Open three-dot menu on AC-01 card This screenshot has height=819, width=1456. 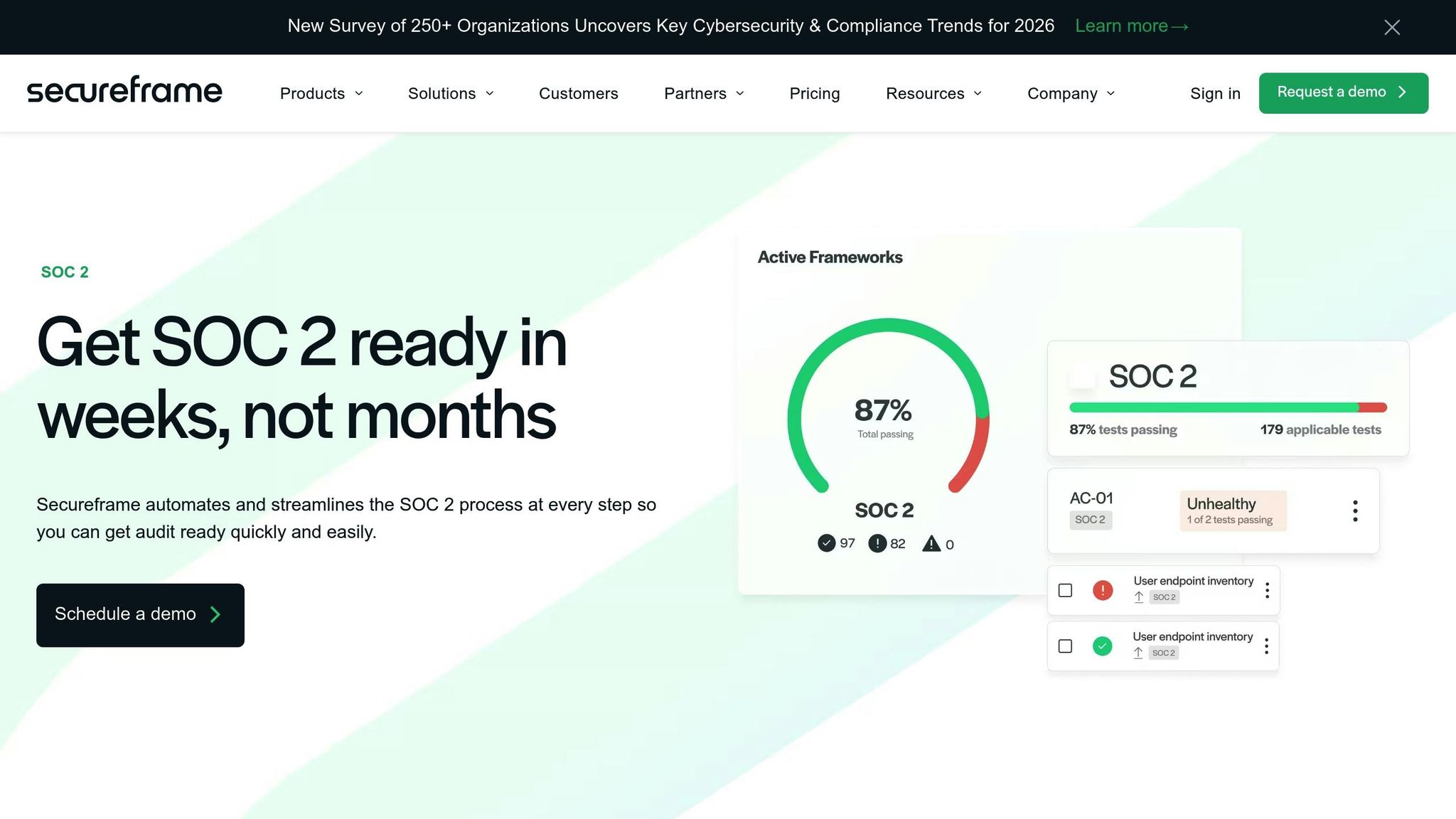[x=1355, y=510]
